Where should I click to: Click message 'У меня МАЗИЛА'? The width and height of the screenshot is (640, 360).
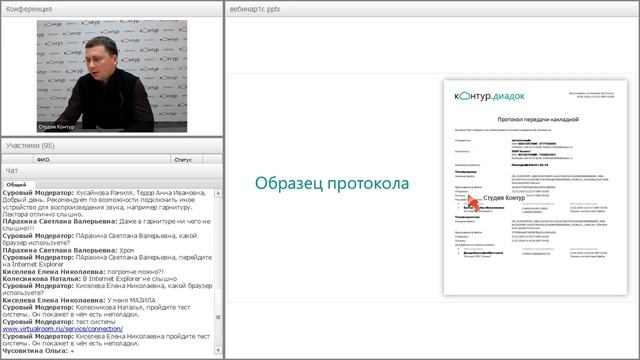pos(79,300)
